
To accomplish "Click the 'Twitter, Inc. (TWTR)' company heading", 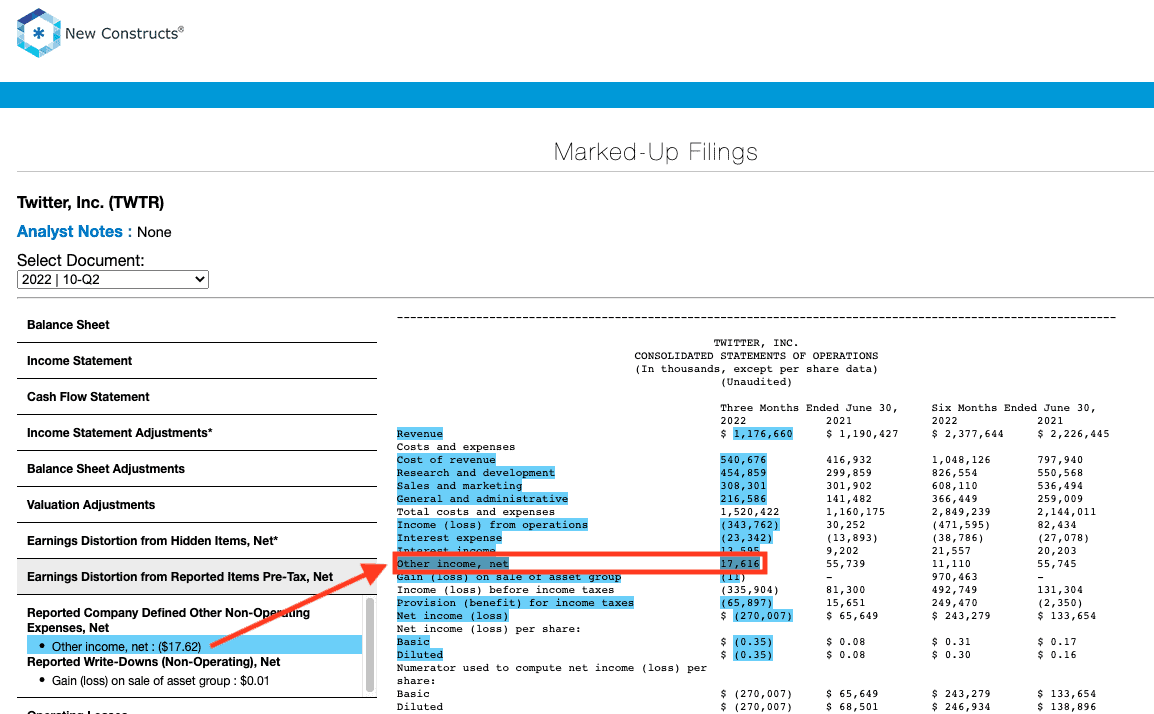I will point(91,202).
